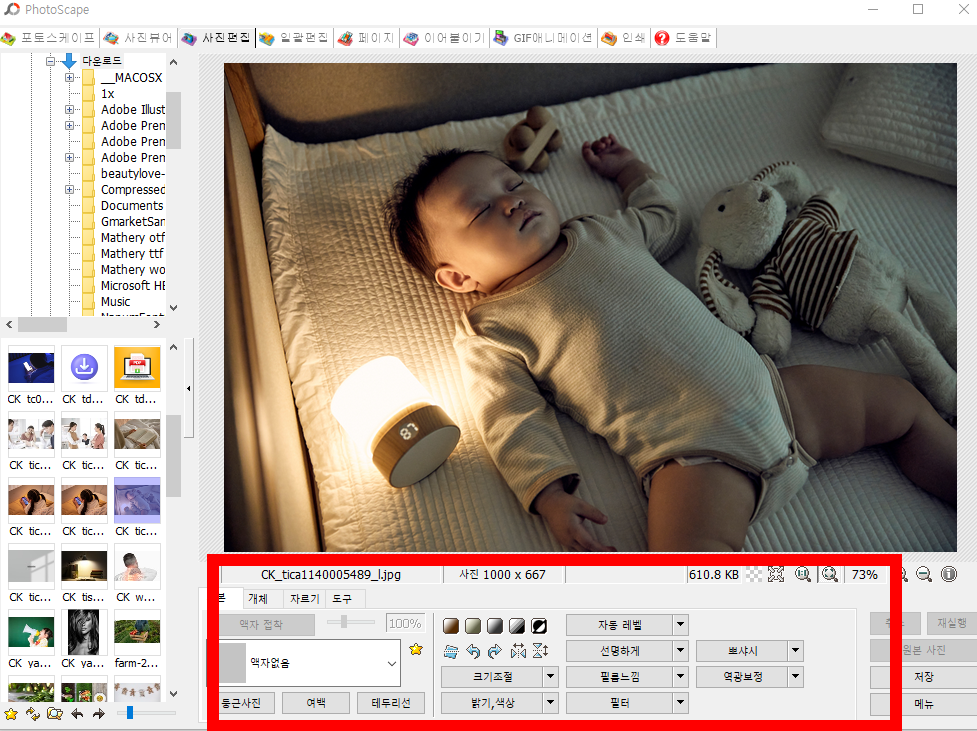Click the 자동 레벨 button
The height and width of the screenshot is (731, 977).
pyautogui.click(x=619, y=624)
